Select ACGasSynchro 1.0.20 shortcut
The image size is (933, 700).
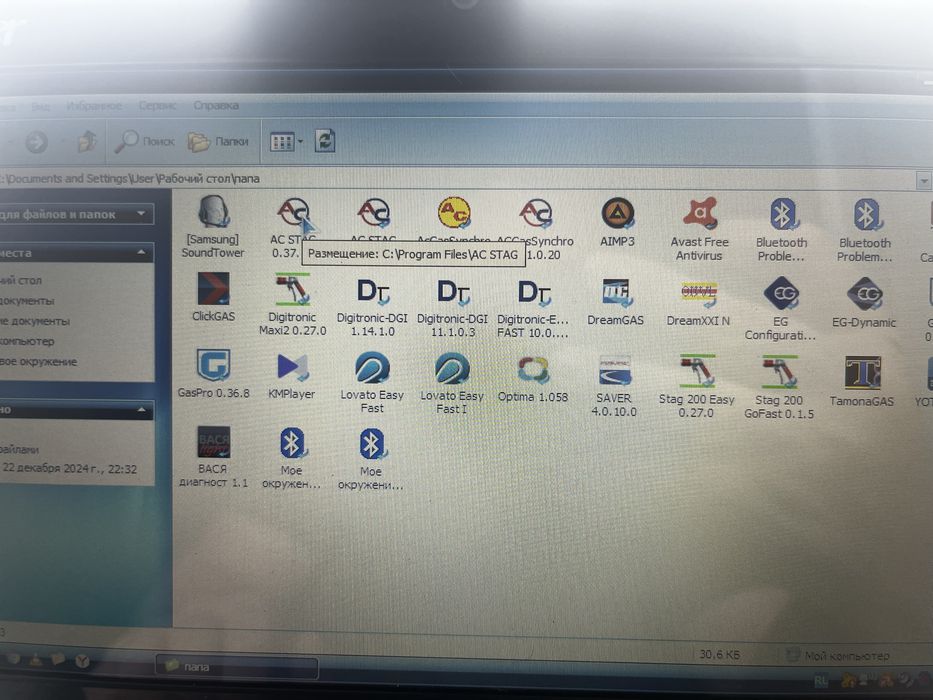[x=536, y=227]
